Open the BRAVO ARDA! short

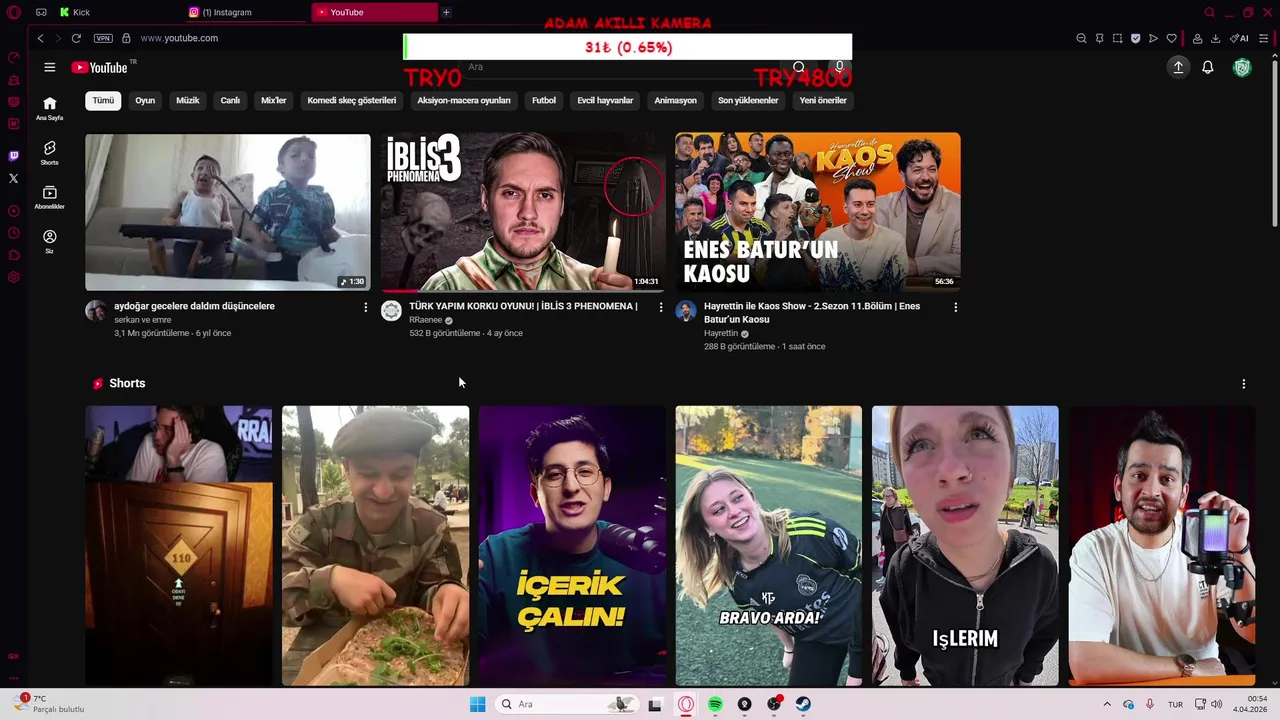click(768, 546)
